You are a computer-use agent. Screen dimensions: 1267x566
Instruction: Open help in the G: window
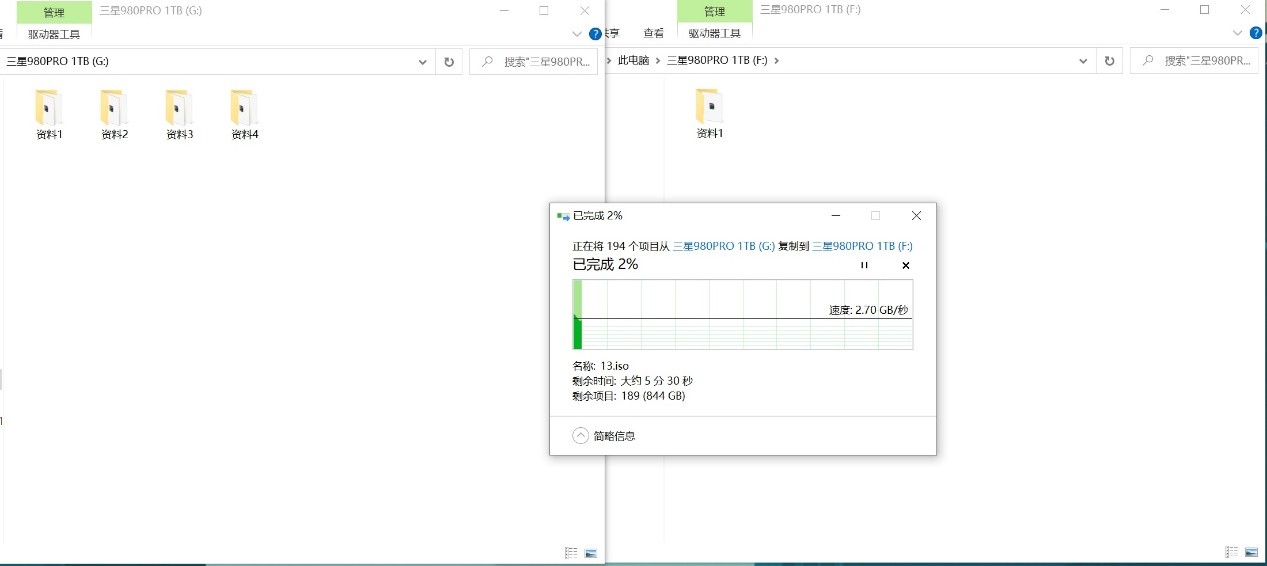[596, 34]
